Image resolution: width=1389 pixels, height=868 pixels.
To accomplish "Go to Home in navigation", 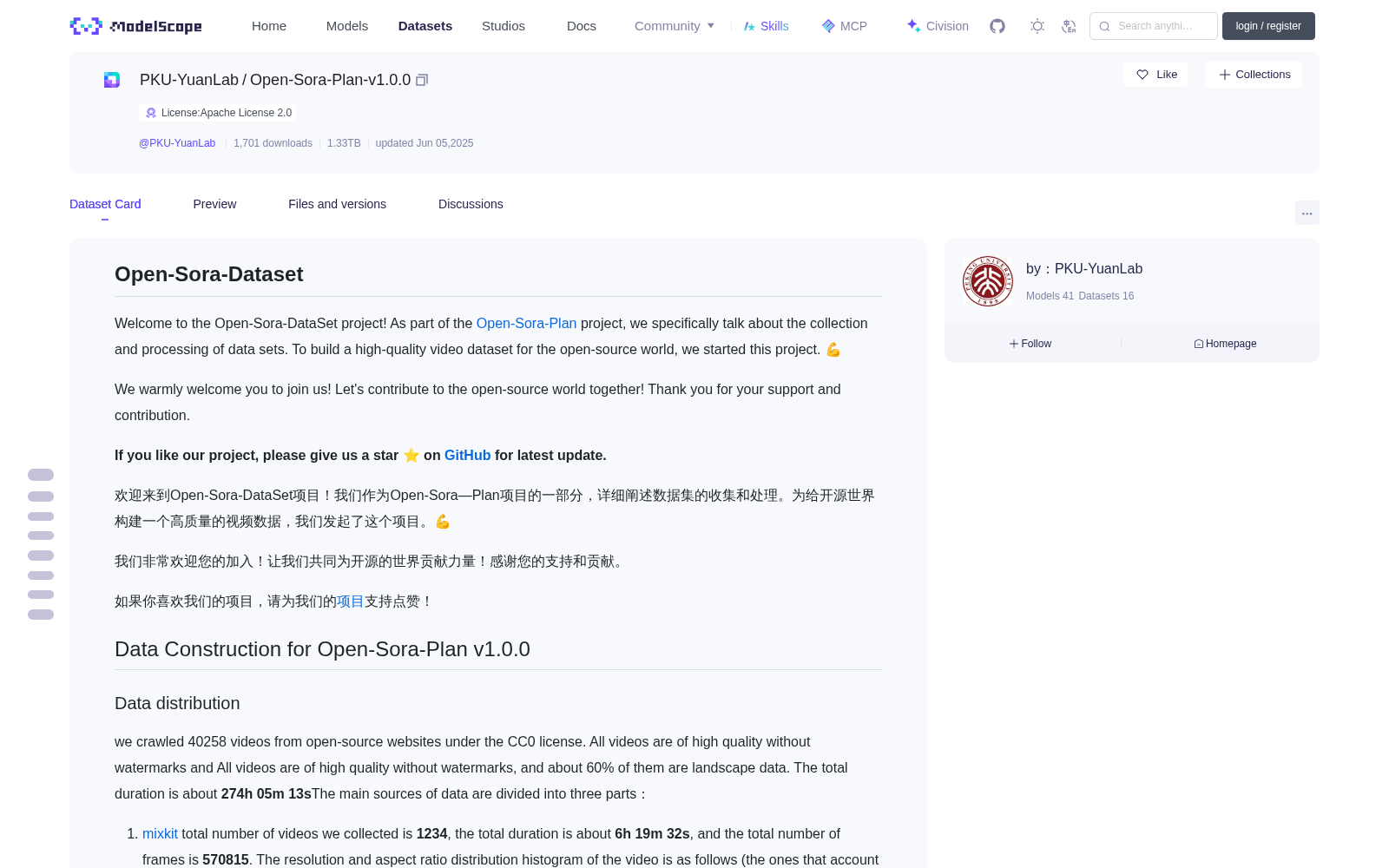I will [269, 26].
